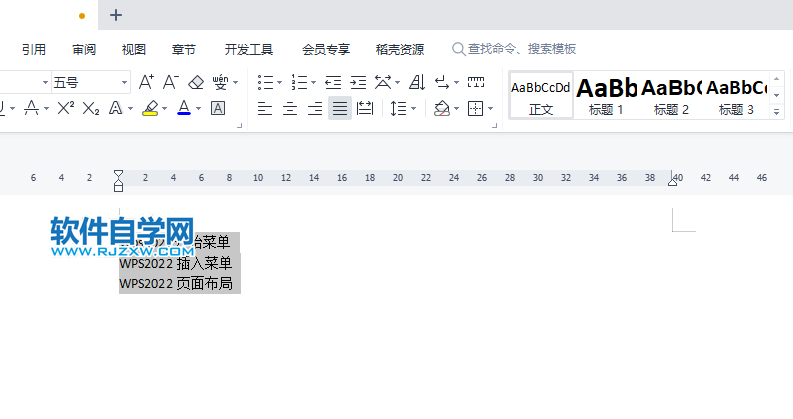Open paragraph dialog launcher
The width and height of the screenshot is (793, 419).
(x=495, y=125)
